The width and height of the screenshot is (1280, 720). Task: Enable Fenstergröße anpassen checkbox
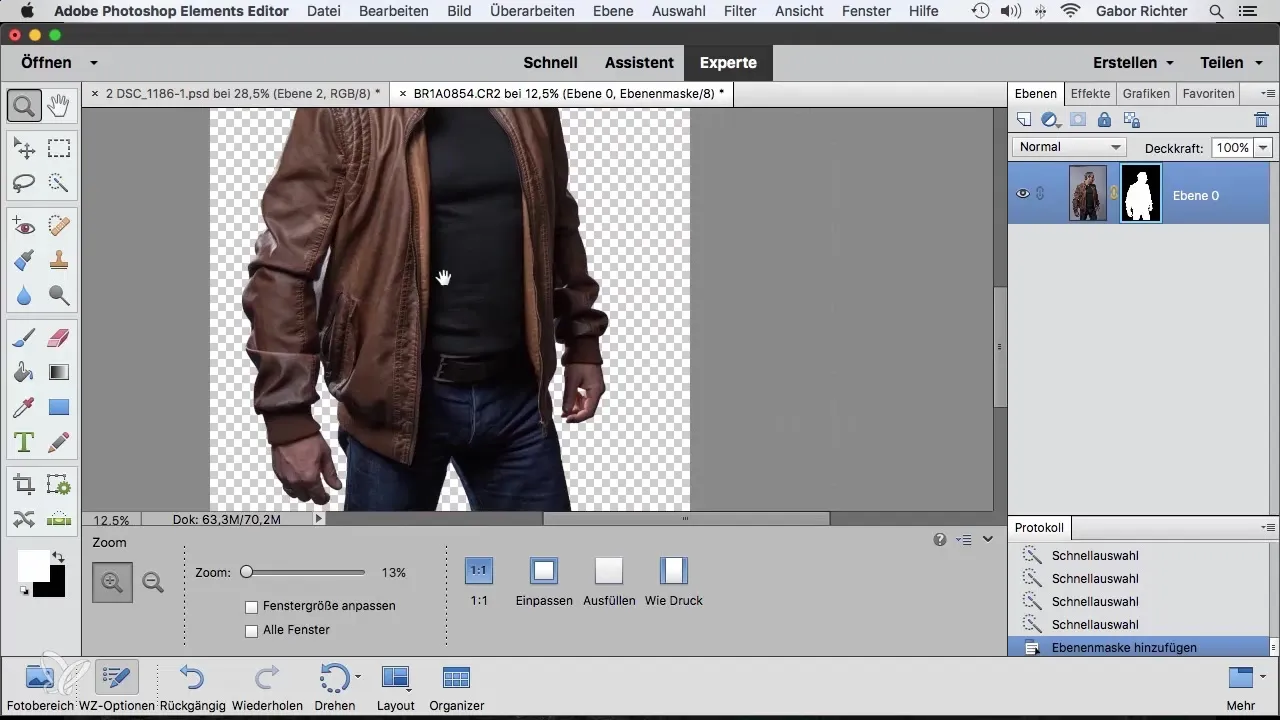click(x=252, y=606)
